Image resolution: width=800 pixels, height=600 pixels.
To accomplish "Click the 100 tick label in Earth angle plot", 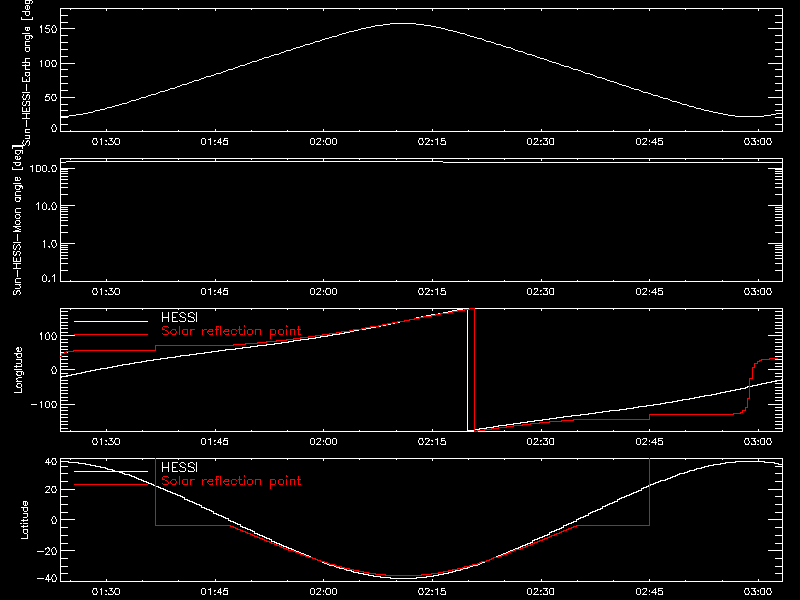I will point(48,63).
